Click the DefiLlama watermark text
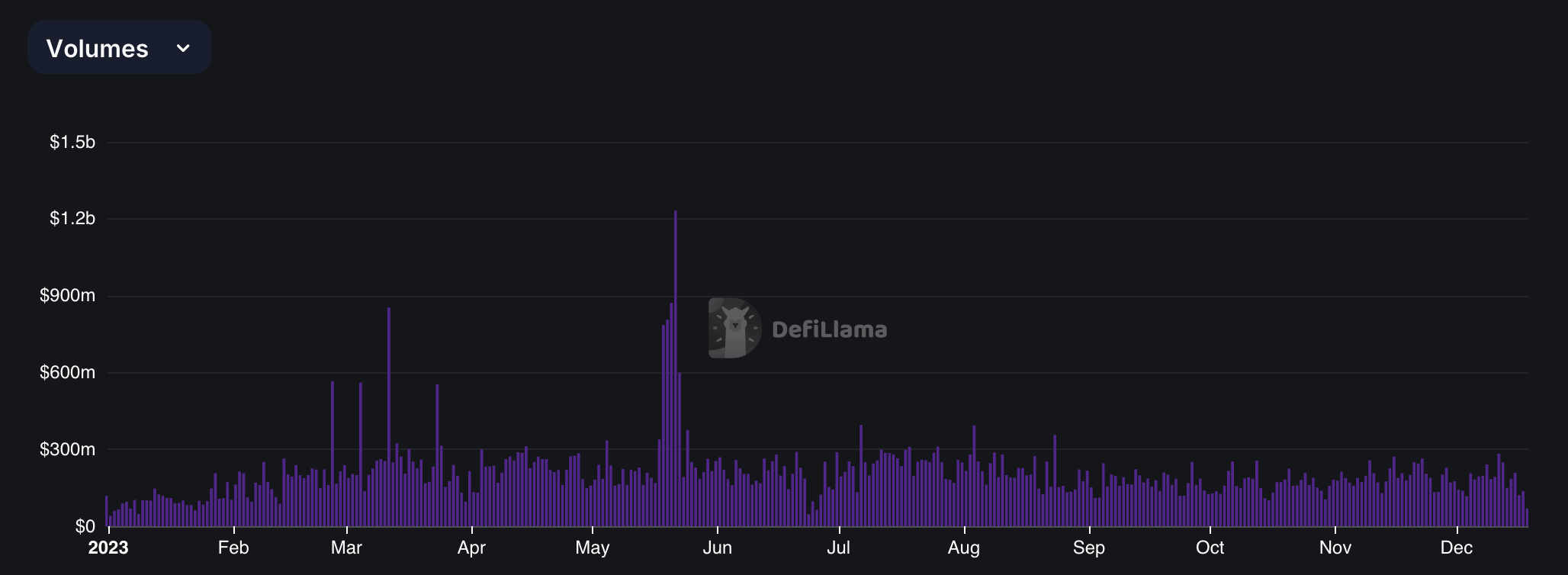 tap(829, 329)
